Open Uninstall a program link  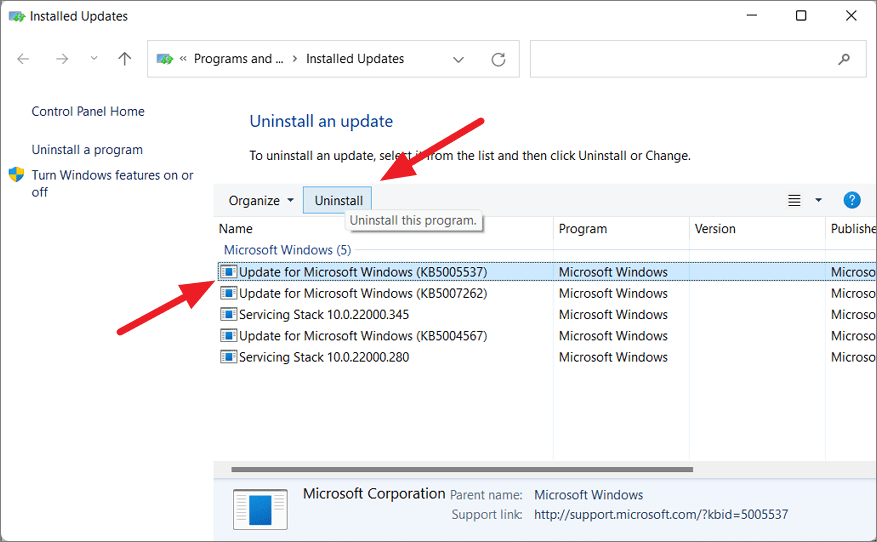87,150
